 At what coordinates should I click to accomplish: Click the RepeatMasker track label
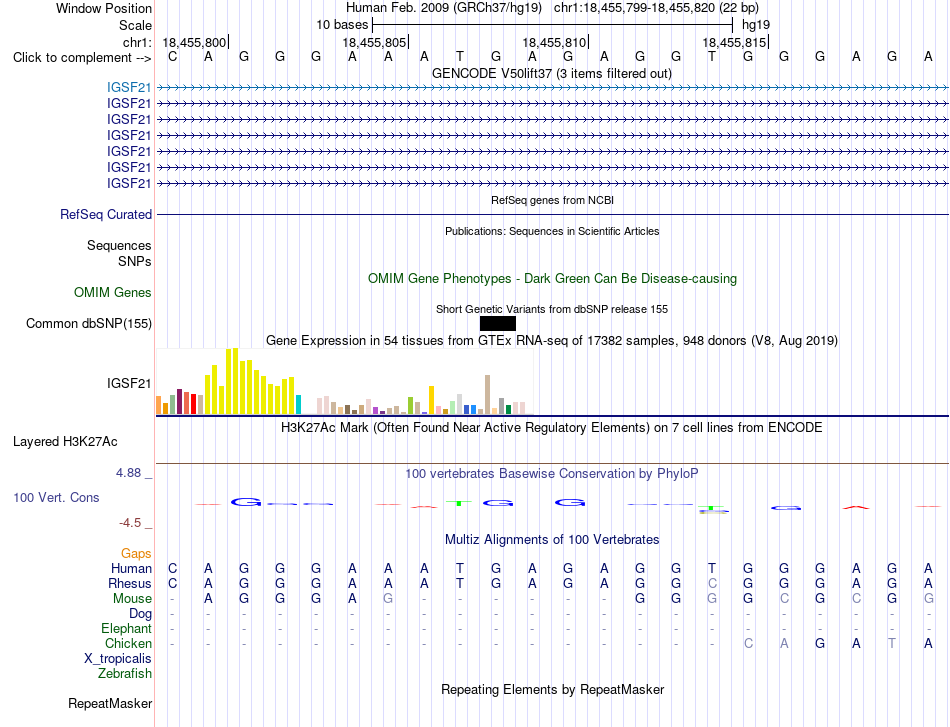pos(110,703)
